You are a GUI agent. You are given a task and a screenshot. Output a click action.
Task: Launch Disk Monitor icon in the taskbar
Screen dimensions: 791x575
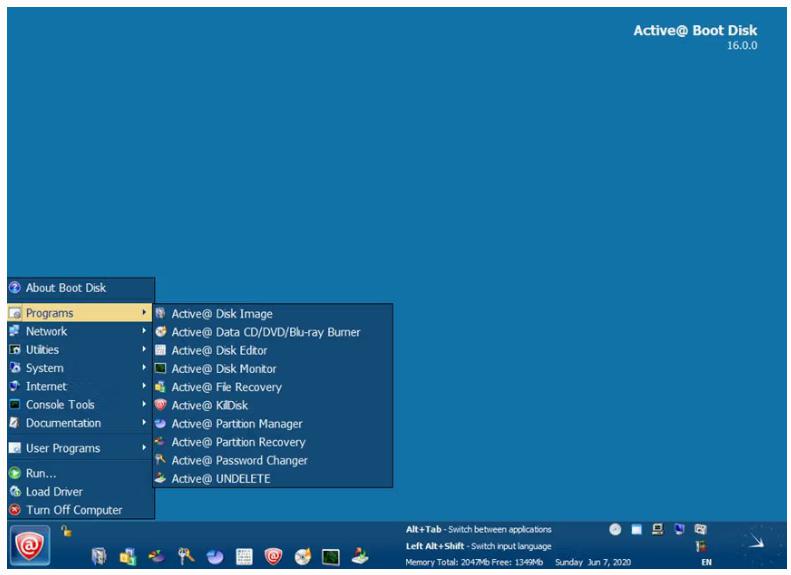coord(329,557)
